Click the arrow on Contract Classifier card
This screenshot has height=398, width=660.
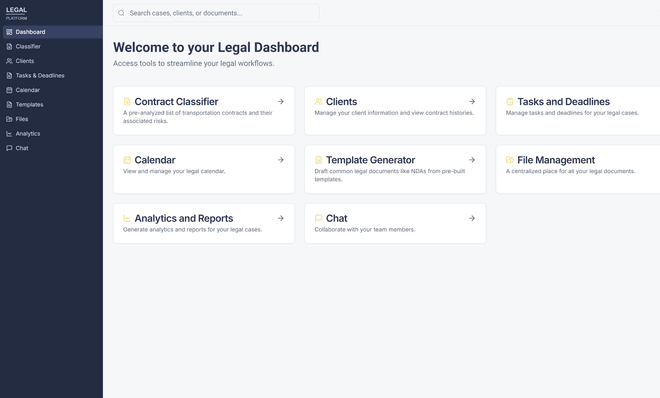tap(281, 101)
